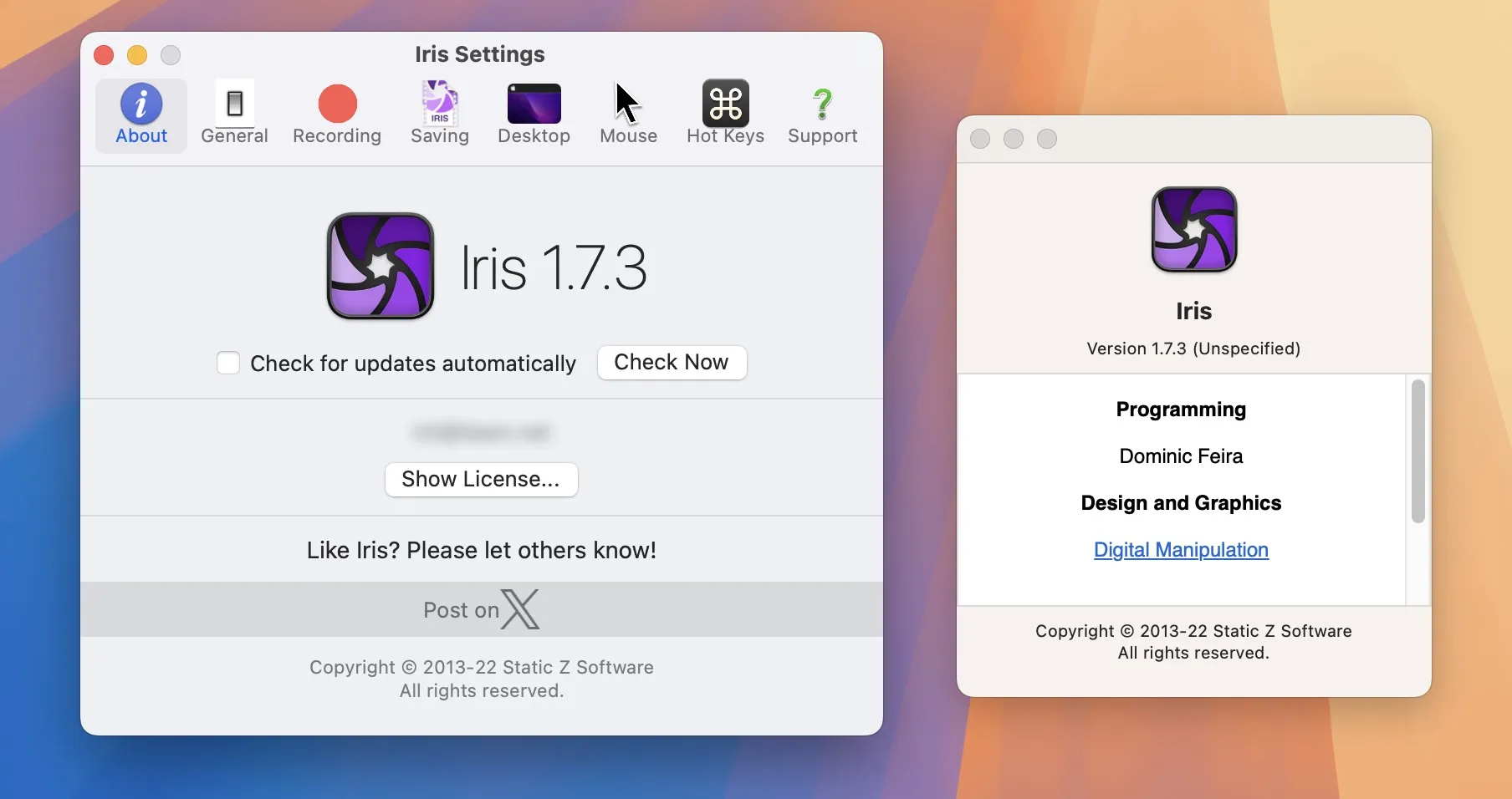The height and width of the screenshot is (799, 1512).
Task: Click the large Iris icon in Settings
Action: click(x=381, y=266)
